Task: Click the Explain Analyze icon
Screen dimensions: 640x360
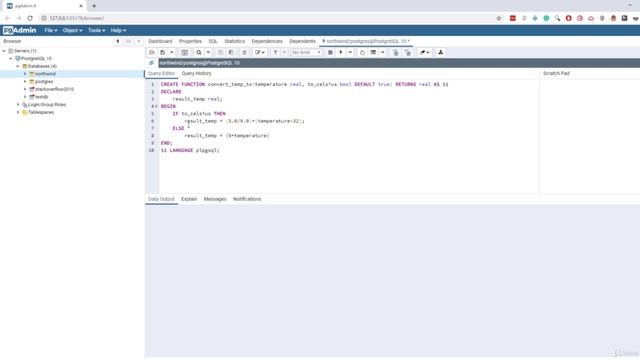Action: point(373,53)
